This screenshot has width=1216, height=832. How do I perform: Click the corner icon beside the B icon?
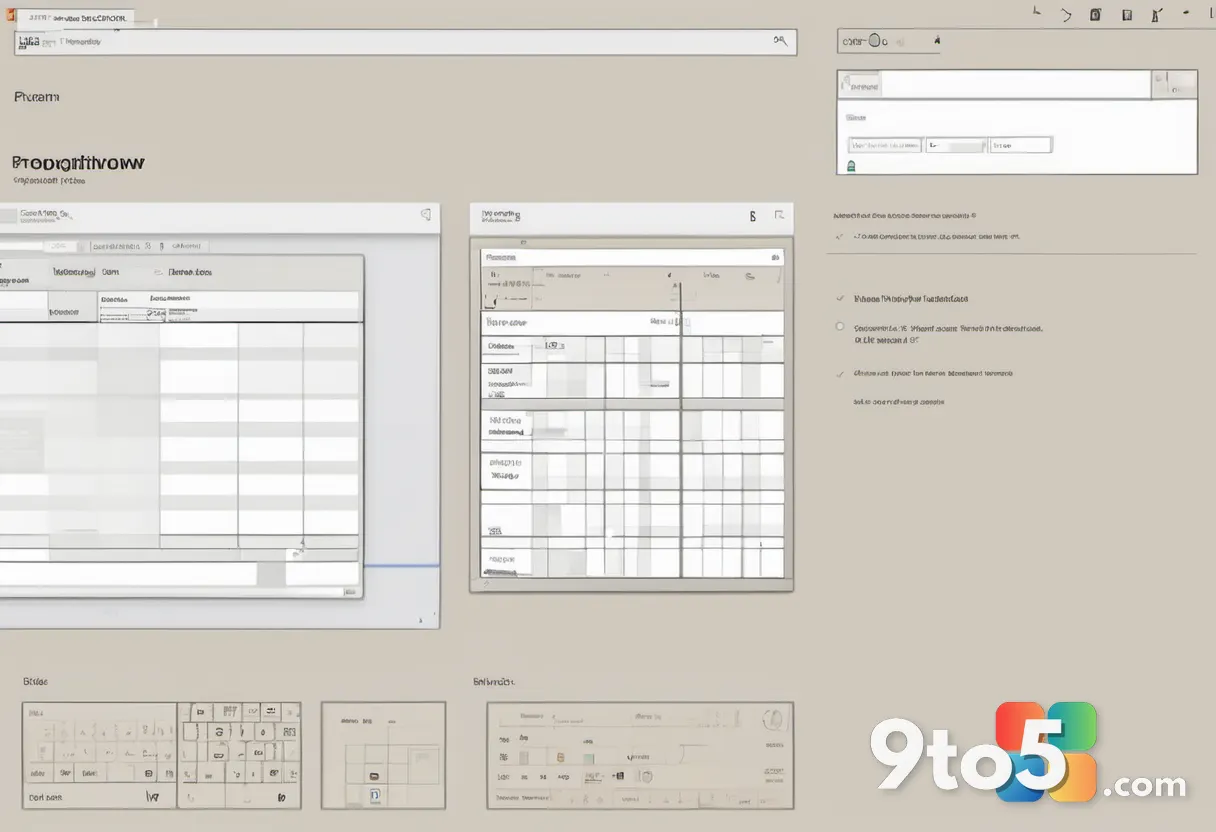tap(779, 216)
